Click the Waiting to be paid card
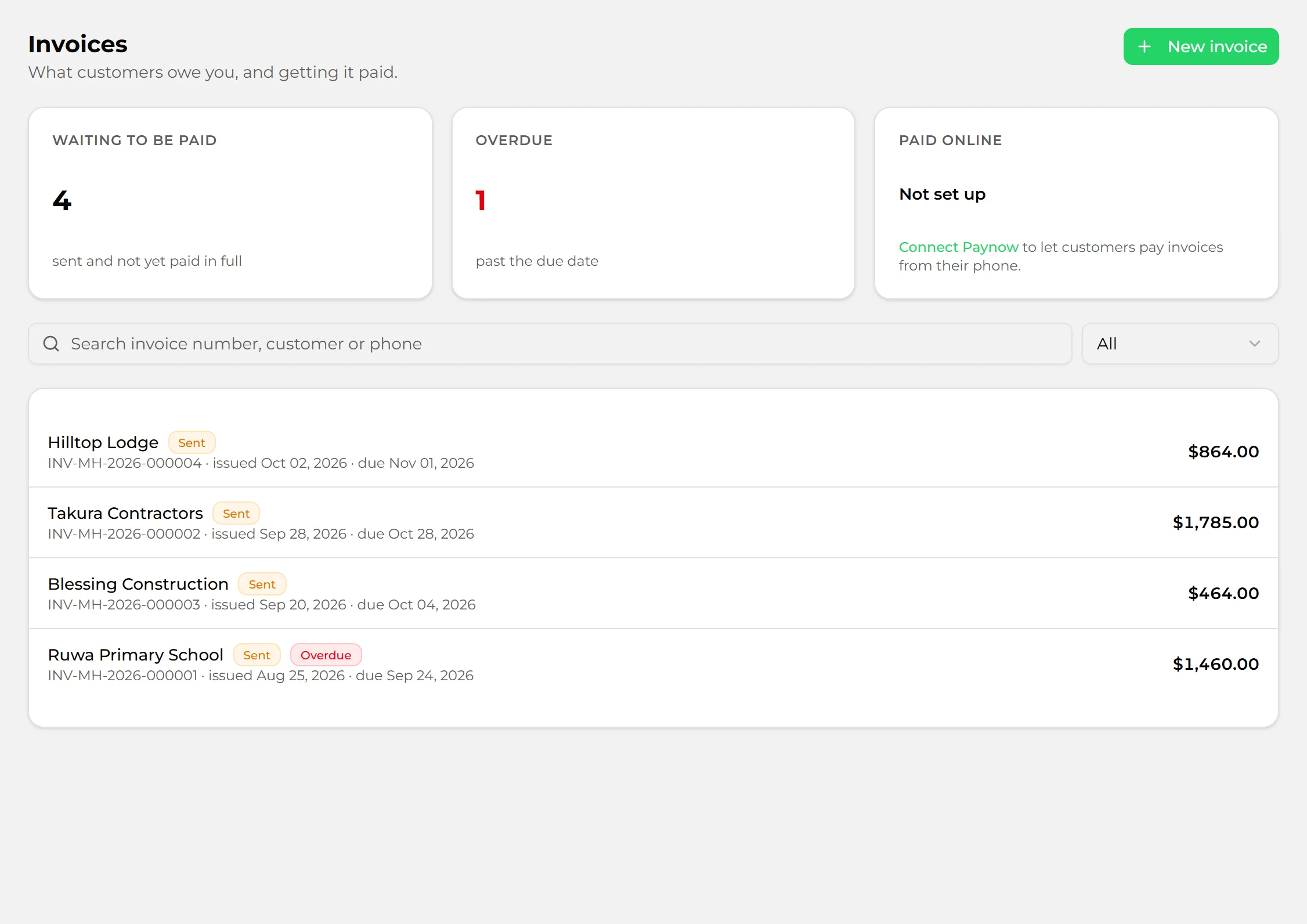 (230, 203)
